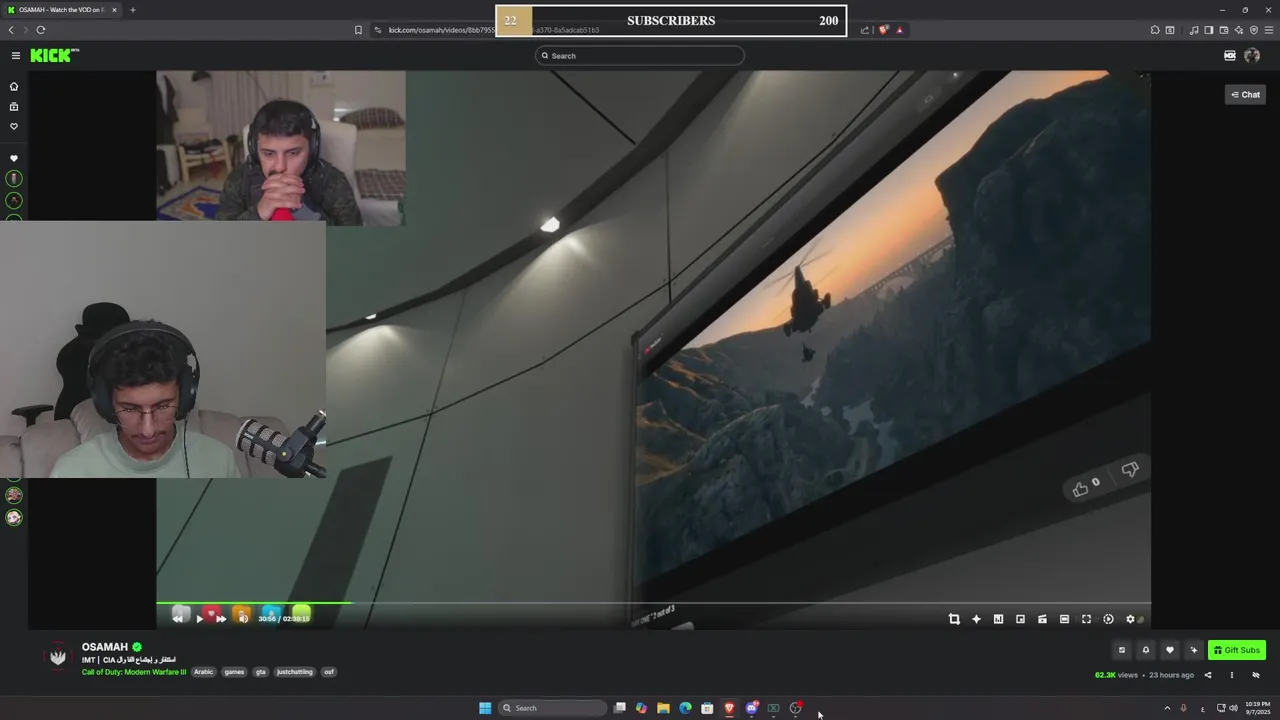Open the Kick hamburger menu

(15, 56)
